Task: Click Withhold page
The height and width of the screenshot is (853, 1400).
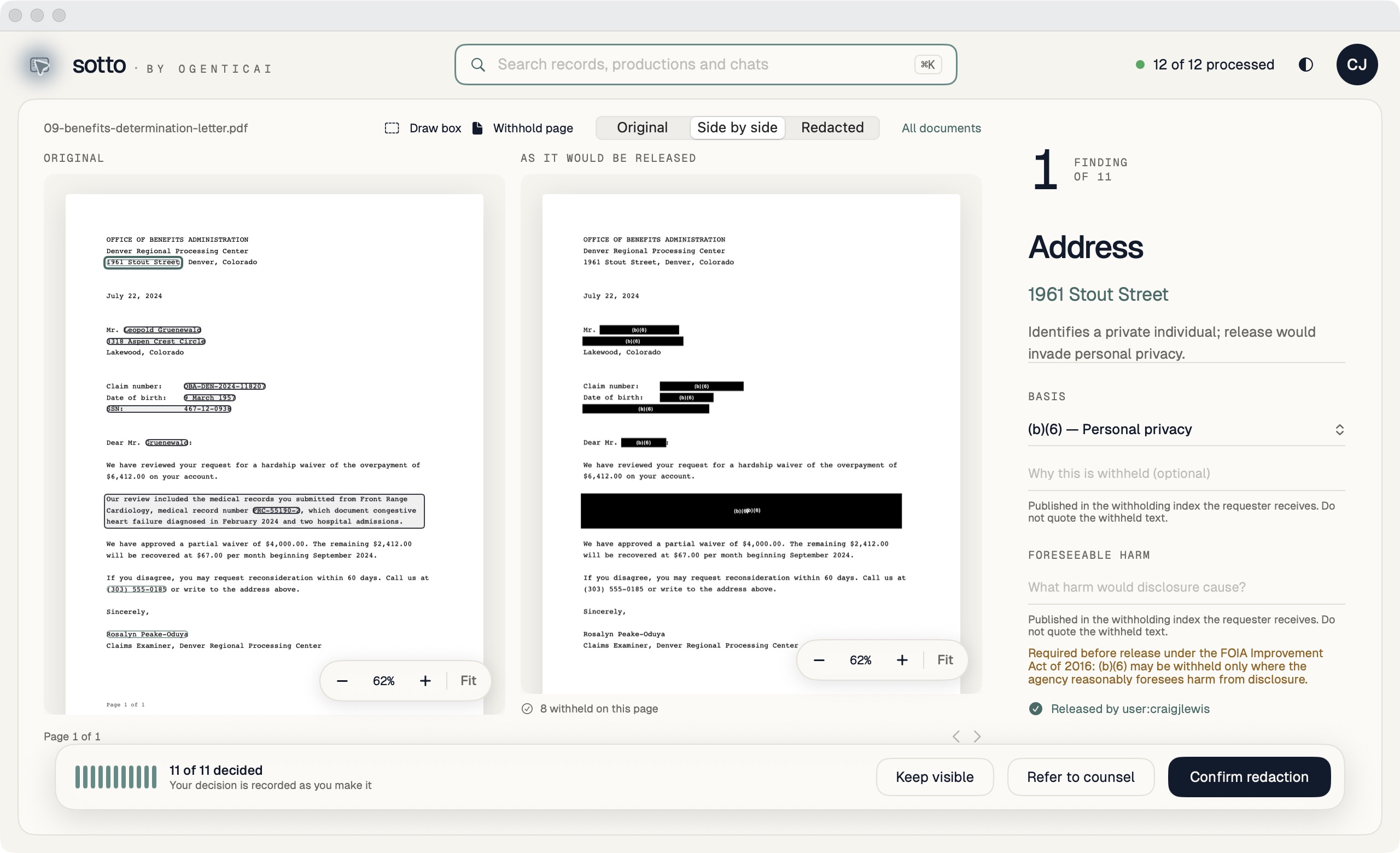Action: tap(523, 128)
